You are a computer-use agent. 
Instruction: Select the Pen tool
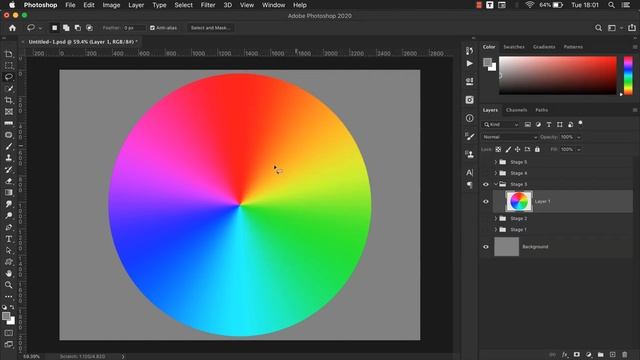click(x=9, y=227)
